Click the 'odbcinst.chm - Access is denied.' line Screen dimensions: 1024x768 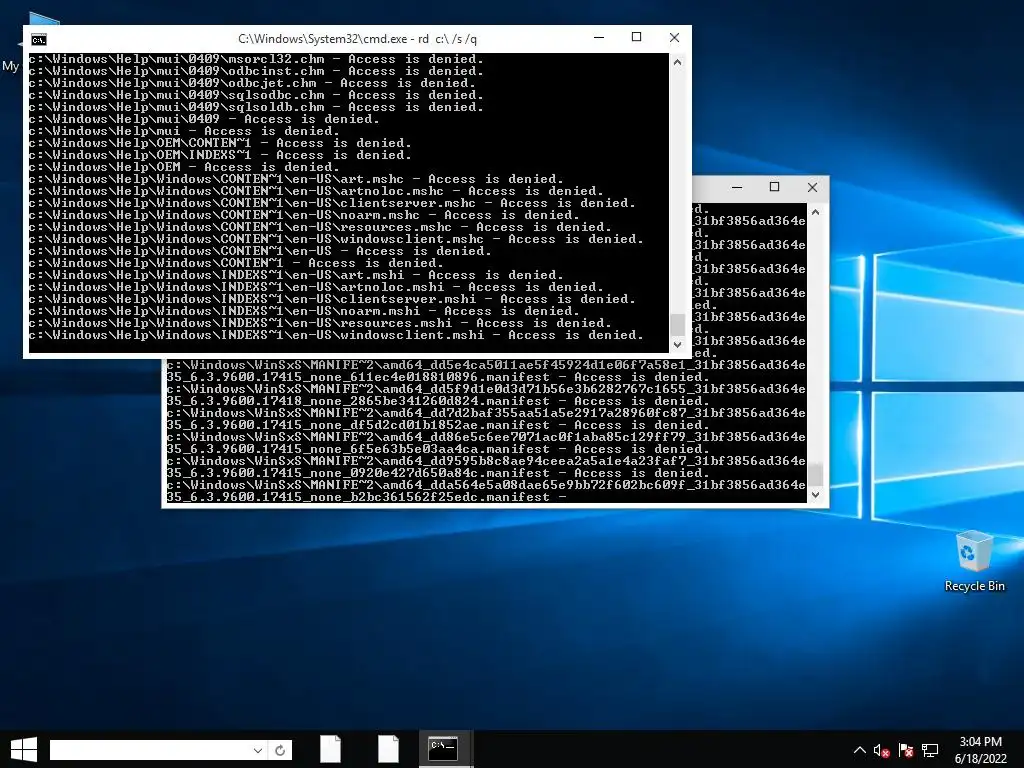(256, 71)
